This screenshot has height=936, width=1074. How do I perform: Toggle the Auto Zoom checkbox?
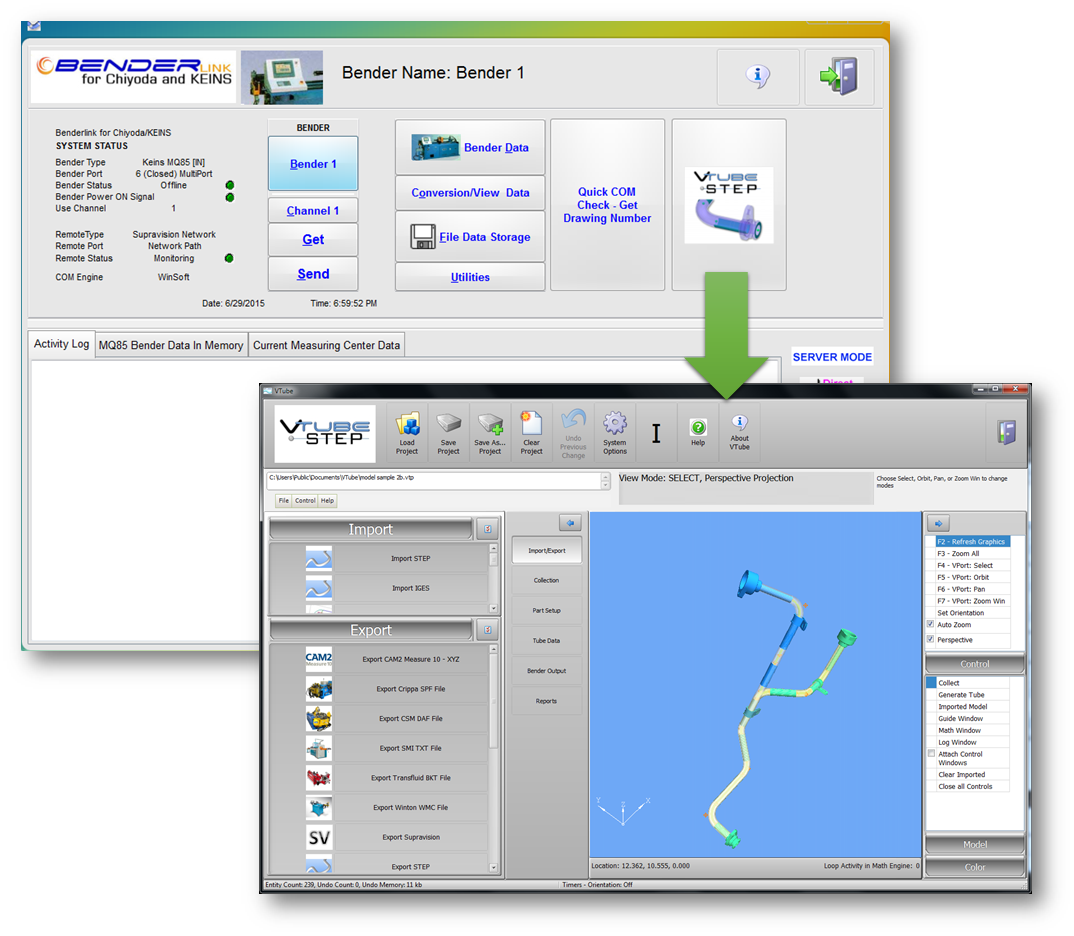coord(931,625)
